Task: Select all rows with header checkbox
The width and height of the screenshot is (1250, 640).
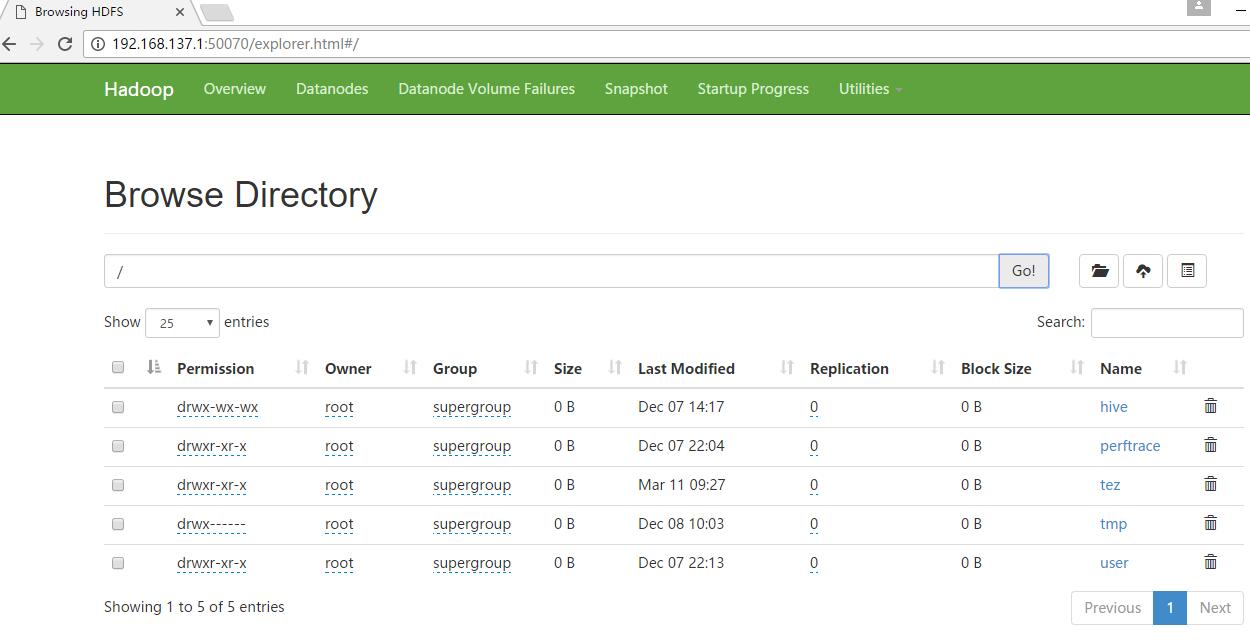Action: [118, 367]
